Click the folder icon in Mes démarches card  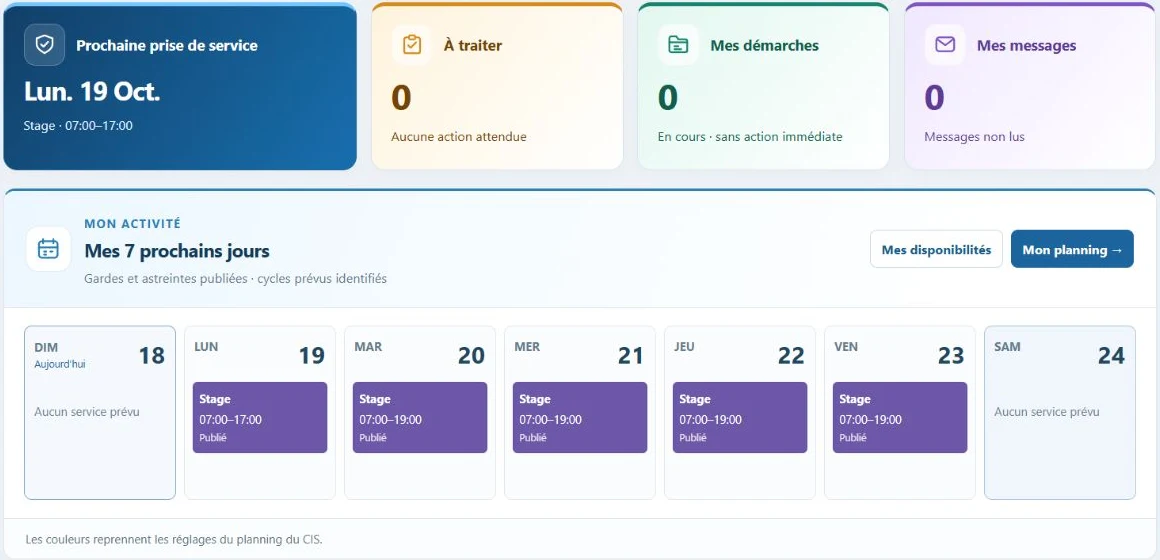click(x=678, y=45)
